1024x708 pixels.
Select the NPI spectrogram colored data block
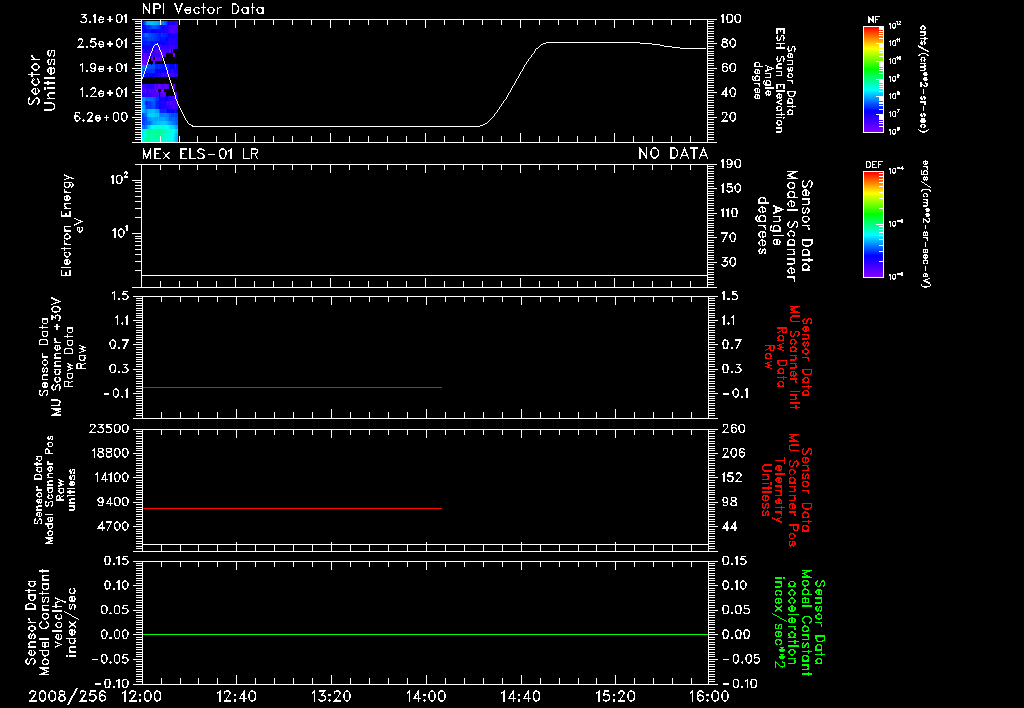(160, 81)
